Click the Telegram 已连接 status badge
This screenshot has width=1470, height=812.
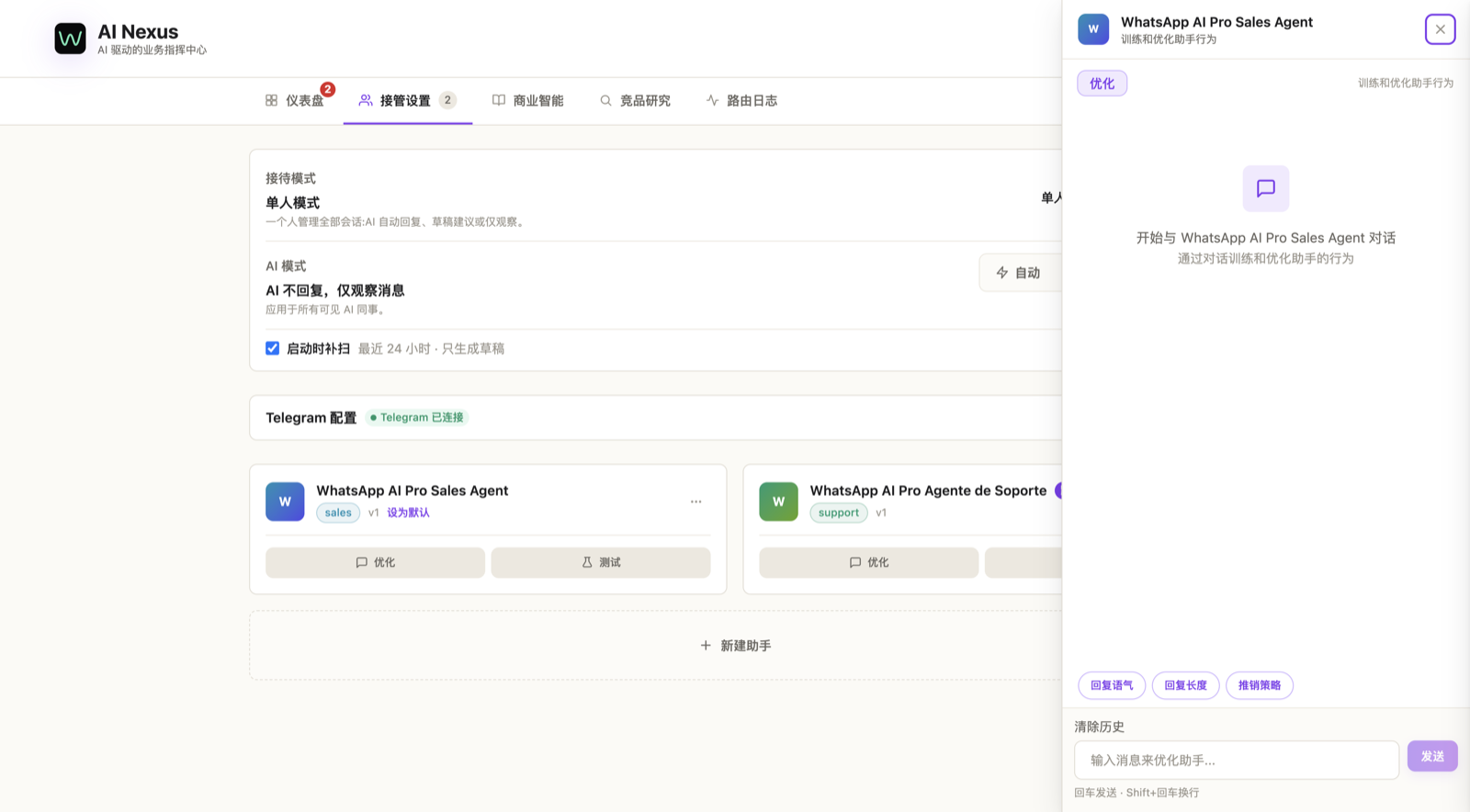(x=417, y=417)
